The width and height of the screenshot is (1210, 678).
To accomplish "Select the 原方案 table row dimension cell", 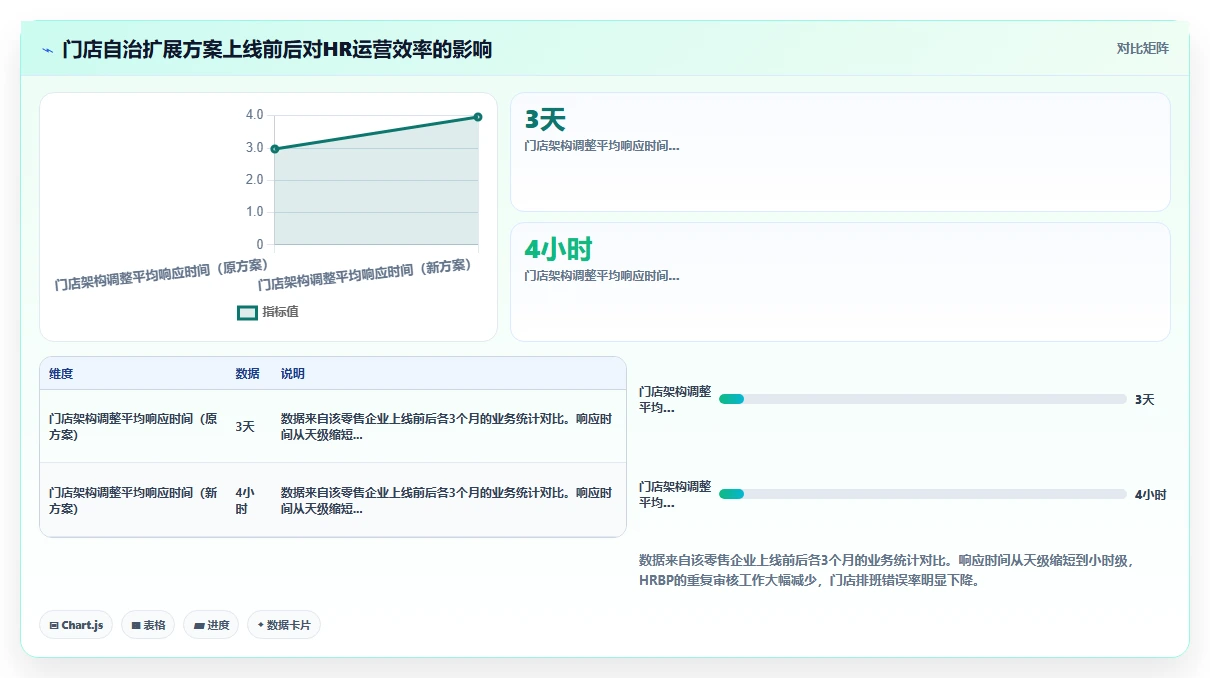I will 133,427.
